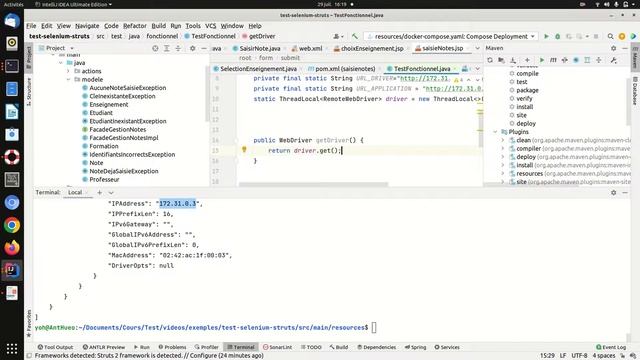The width and height of the screenshot is (640, 360).
Task: Open the Refactor menu
Action: point(135,26)
